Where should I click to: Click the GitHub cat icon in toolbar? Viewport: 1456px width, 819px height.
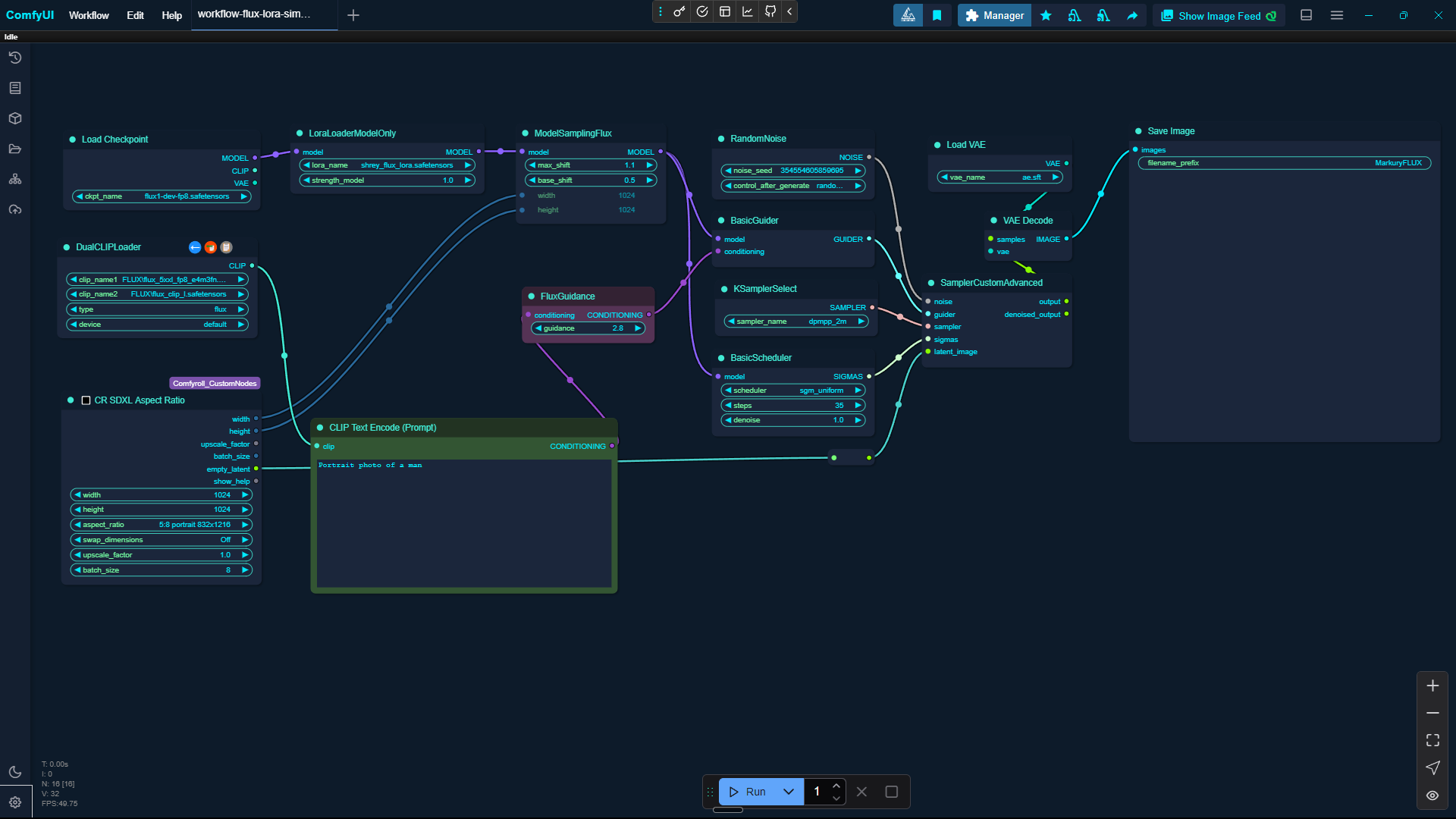tap(770, 11)
